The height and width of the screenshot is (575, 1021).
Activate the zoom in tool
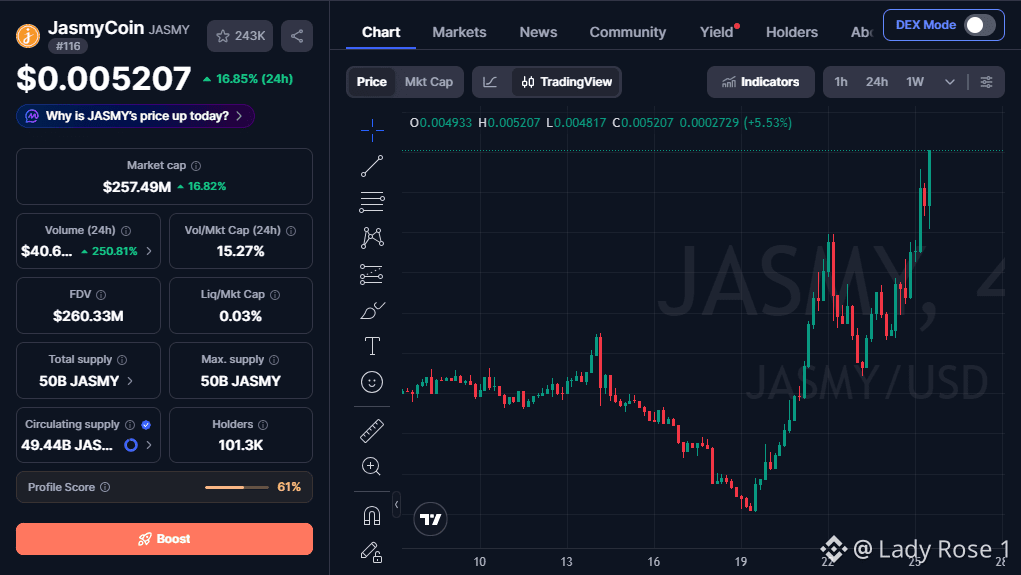pyautogui.click(x=371, y=466)
